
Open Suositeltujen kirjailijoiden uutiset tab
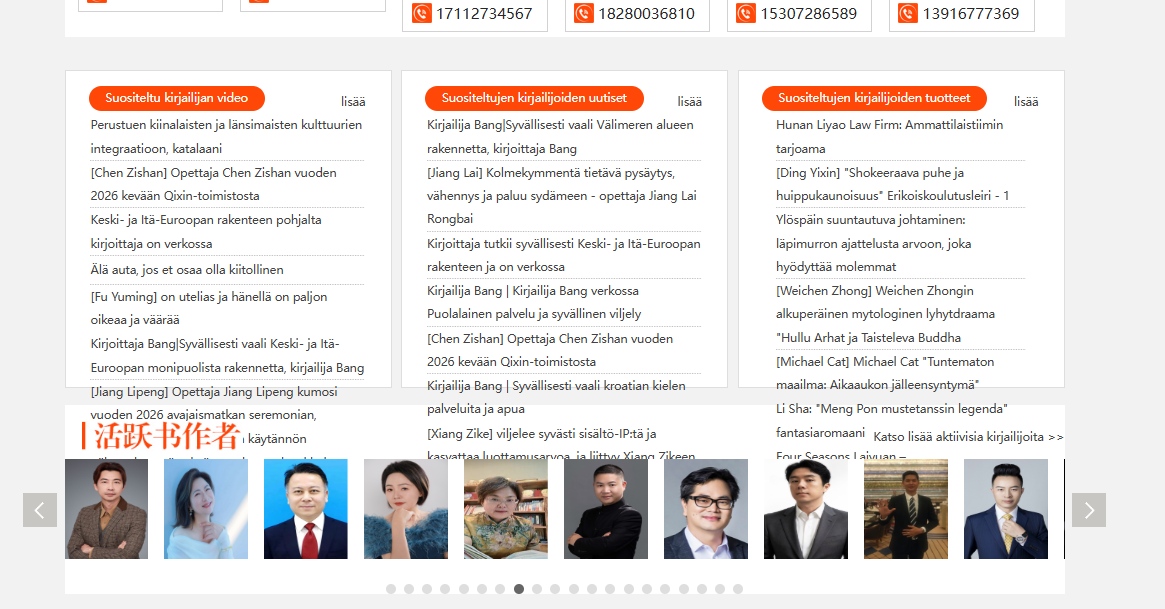tap(534, 98)
